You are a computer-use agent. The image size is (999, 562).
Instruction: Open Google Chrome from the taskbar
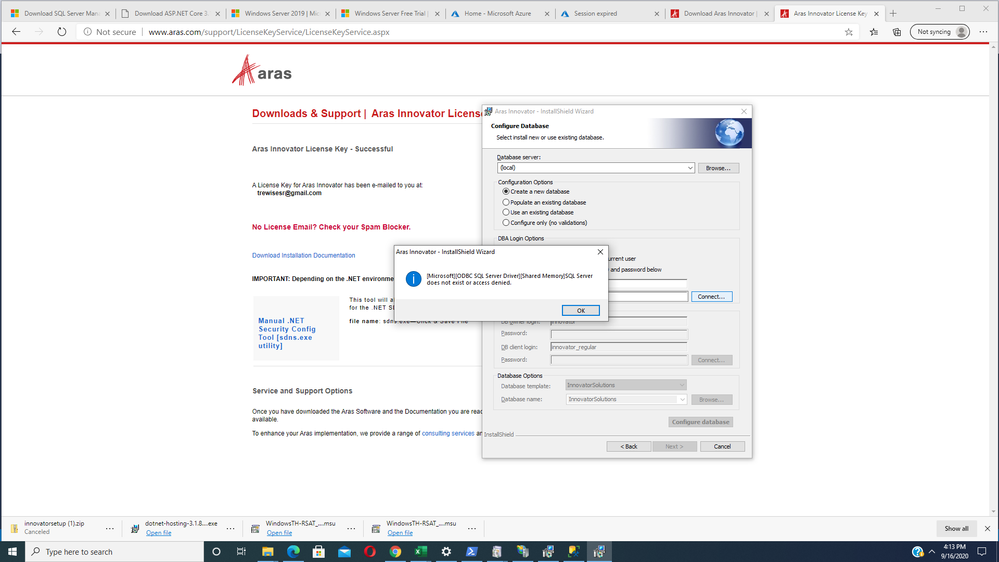[395, 551]
